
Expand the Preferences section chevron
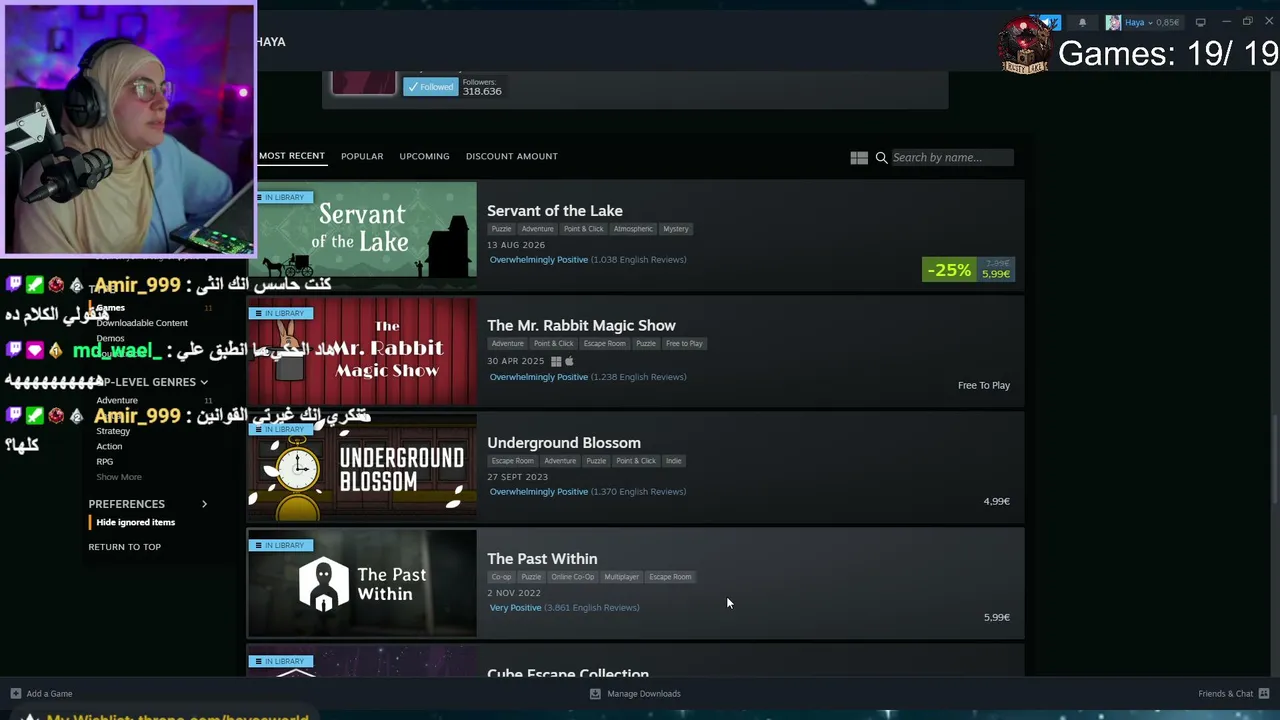point(204,504)
